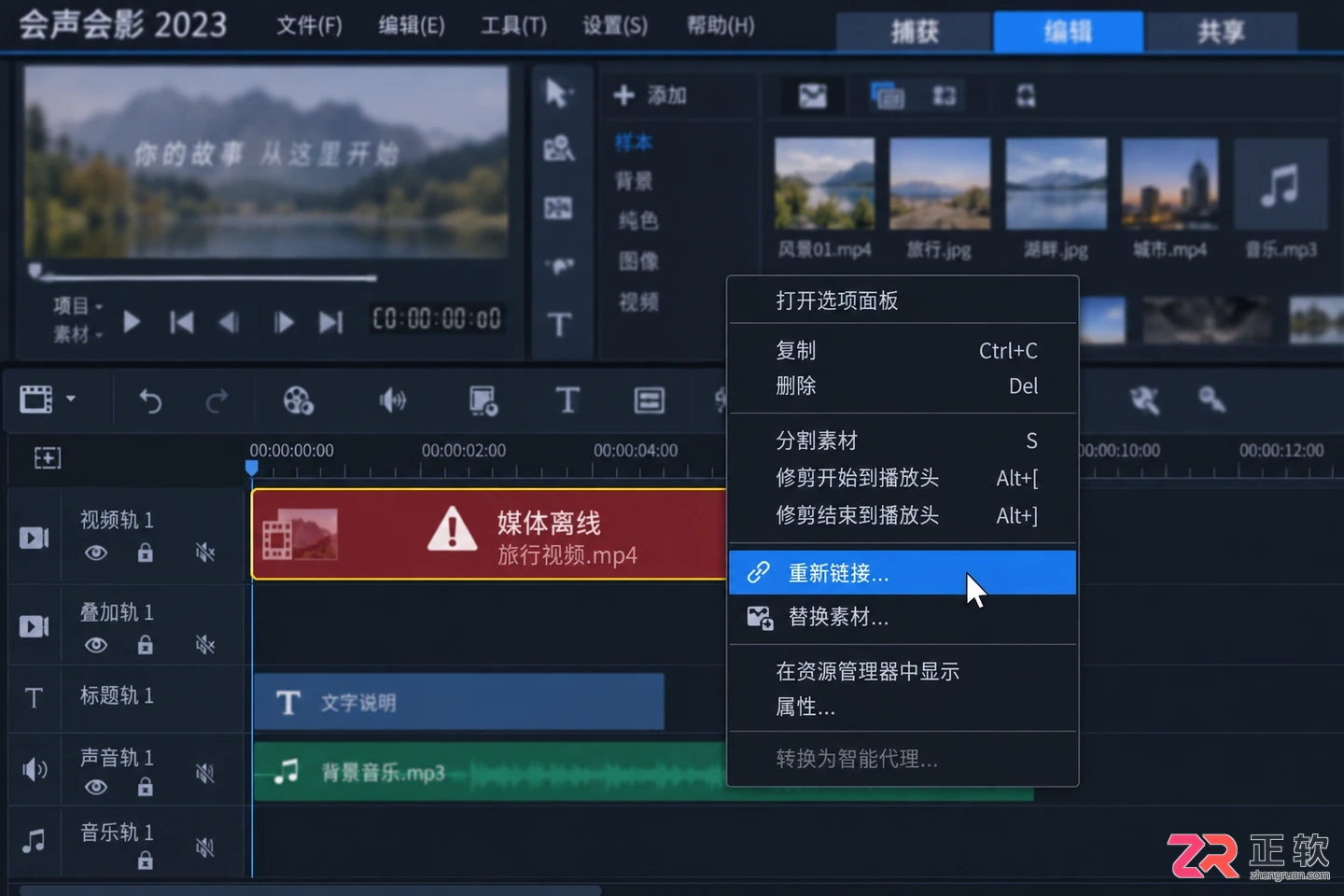
Task: Open the media/instant project library icon
Action: pyautogui.click(x=559, y=148)
